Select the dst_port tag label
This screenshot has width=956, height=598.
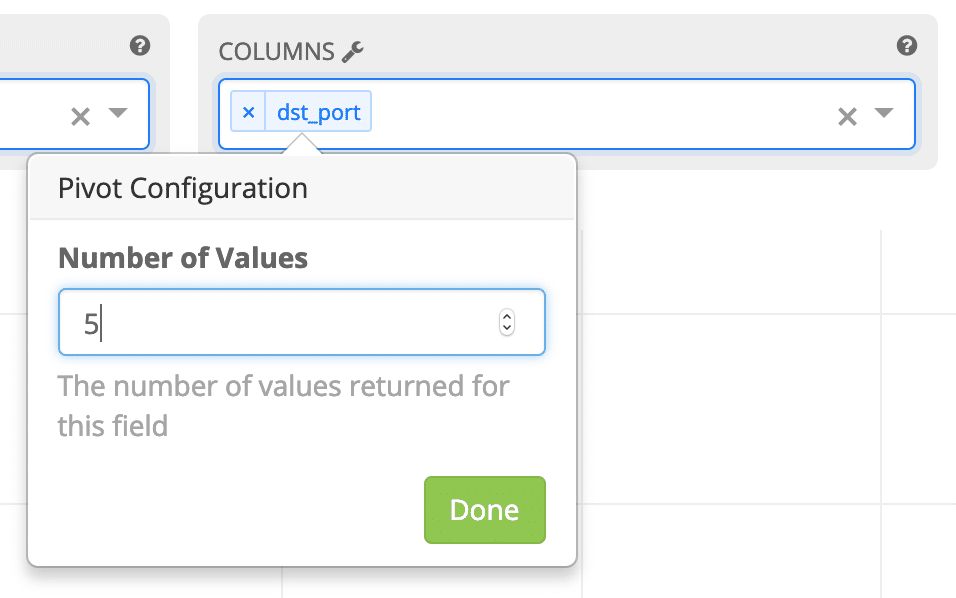pos(318,112)
